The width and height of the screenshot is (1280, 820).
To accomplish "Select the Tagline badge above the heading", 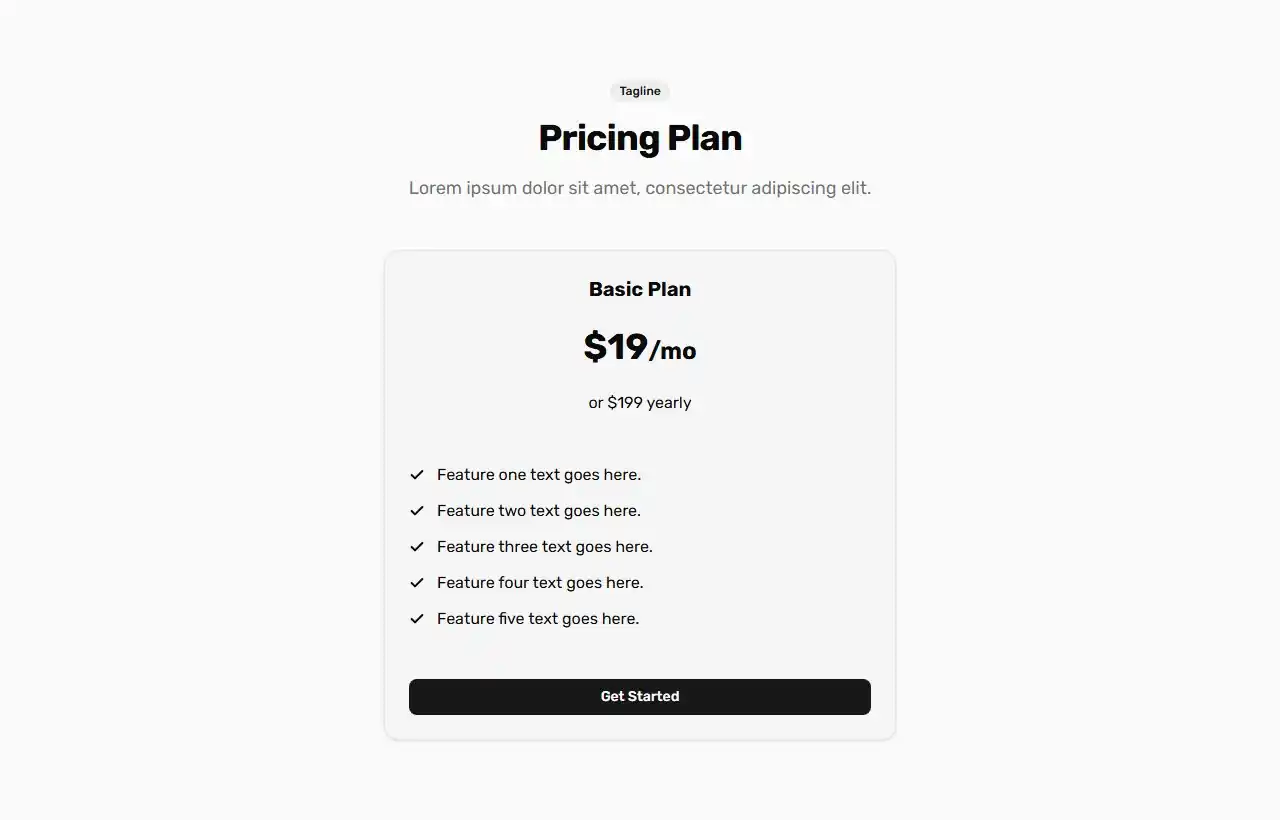I will point(639,90).
